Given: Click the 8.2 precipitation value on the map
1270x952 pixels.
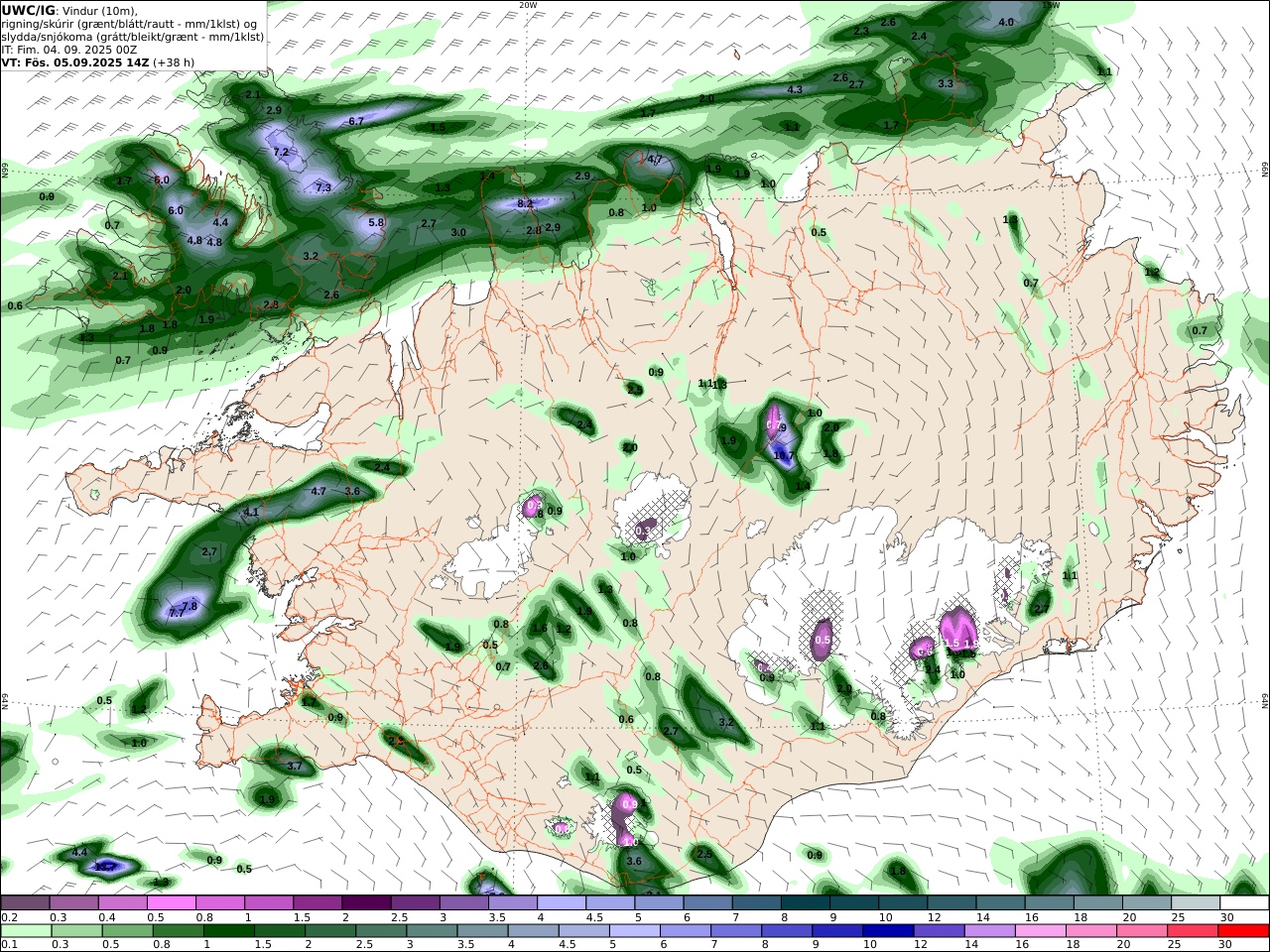Looking at the screenshot, I should [x=526, y=203].
